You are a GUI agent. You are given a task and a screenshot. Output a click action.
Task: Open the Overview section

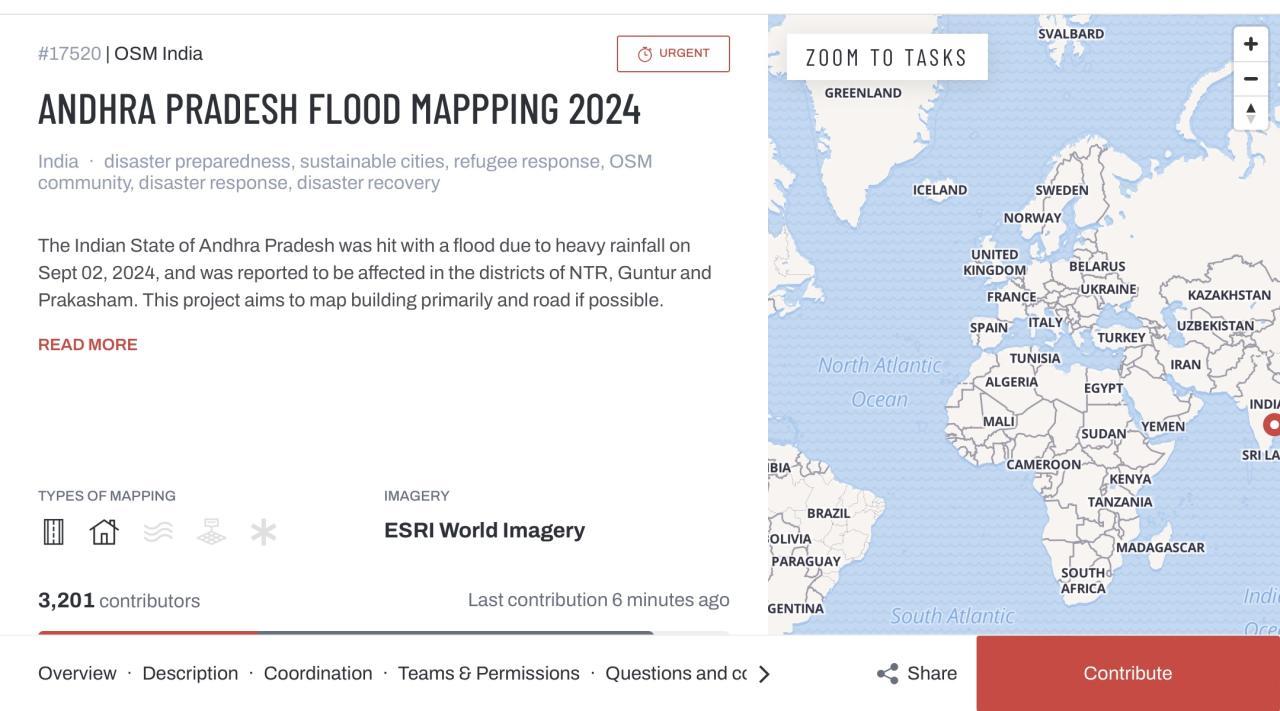pyautogui.click(x=77, y=674)
